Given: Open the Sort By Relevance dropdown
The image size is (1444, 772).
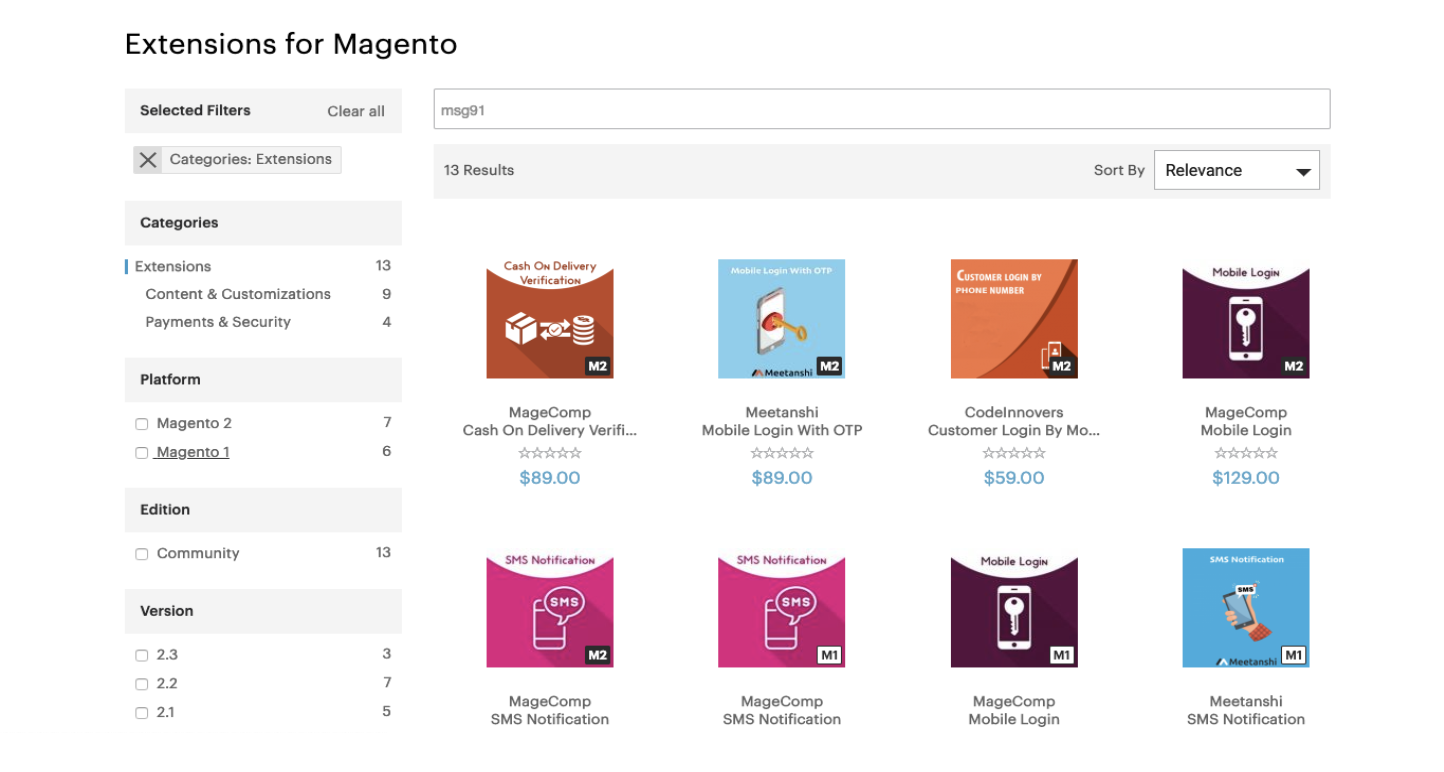Looking at the screenshot, I should click(x=1236, y=170).
